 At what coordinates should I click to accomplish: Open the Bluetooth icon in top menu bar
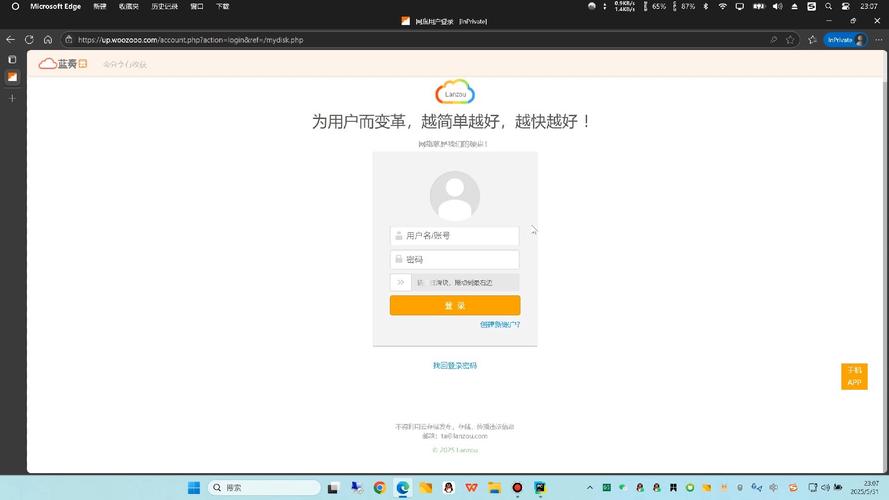pyautogui.click(x=706, y=6)
